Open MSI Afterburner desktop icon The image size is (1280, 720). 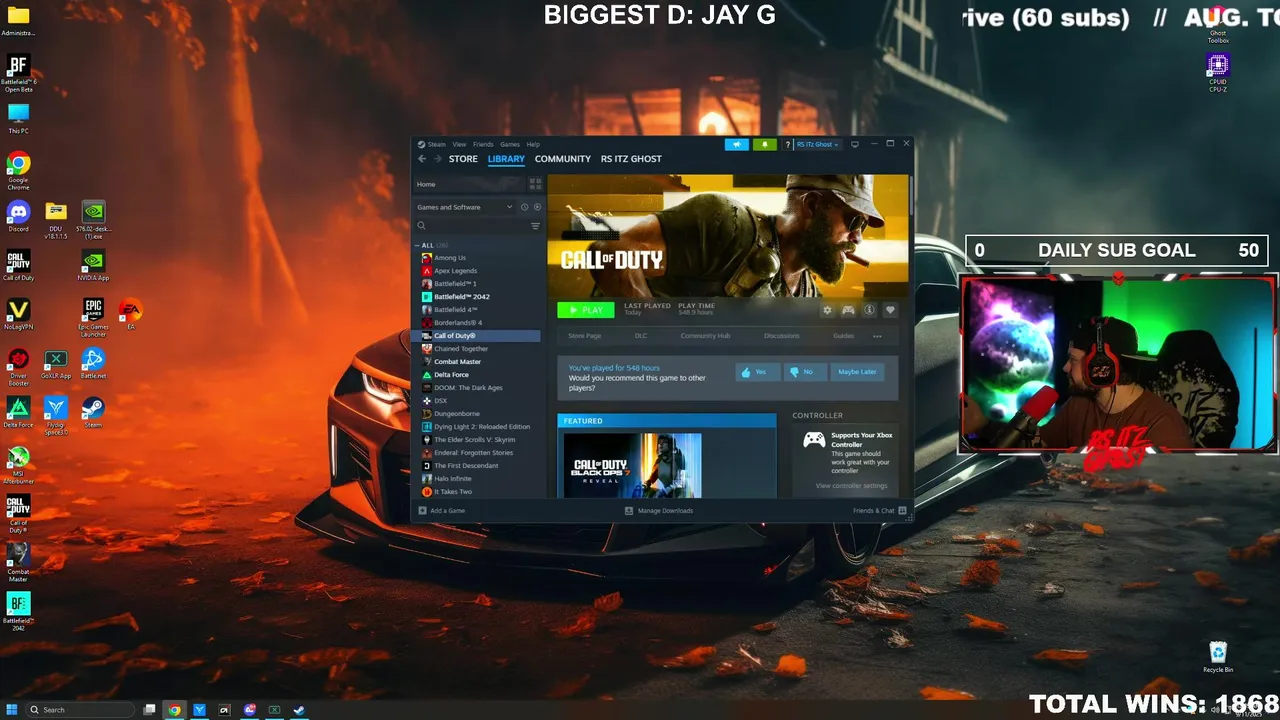point(18,465)
